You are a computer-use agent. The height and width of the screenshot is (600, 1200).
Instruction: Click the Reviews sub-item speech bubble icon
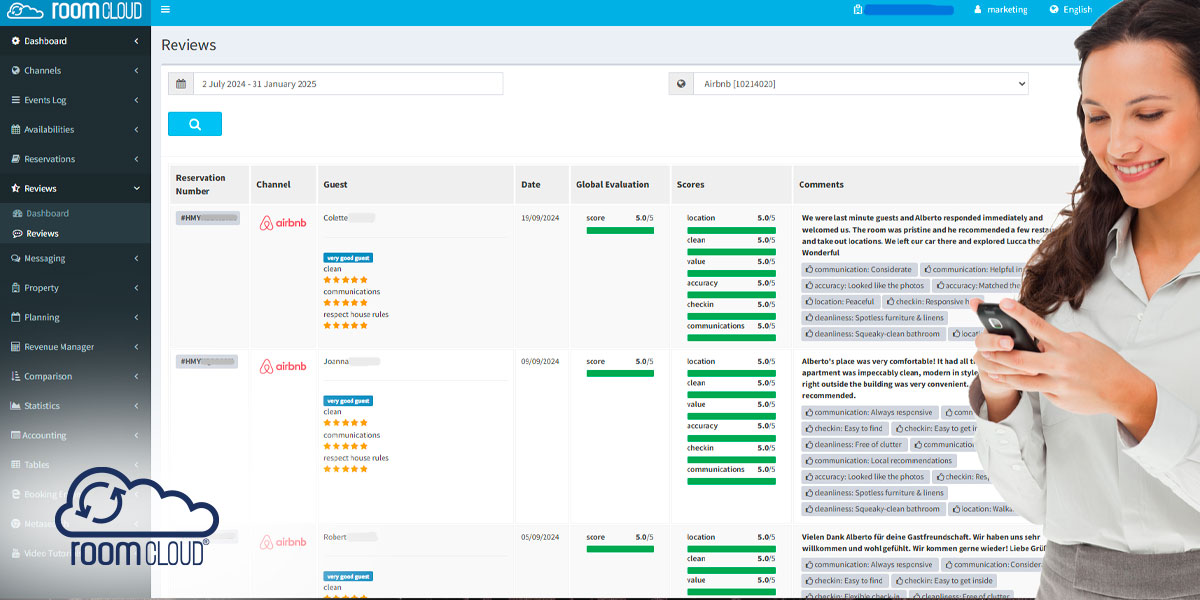pos(18,234)
